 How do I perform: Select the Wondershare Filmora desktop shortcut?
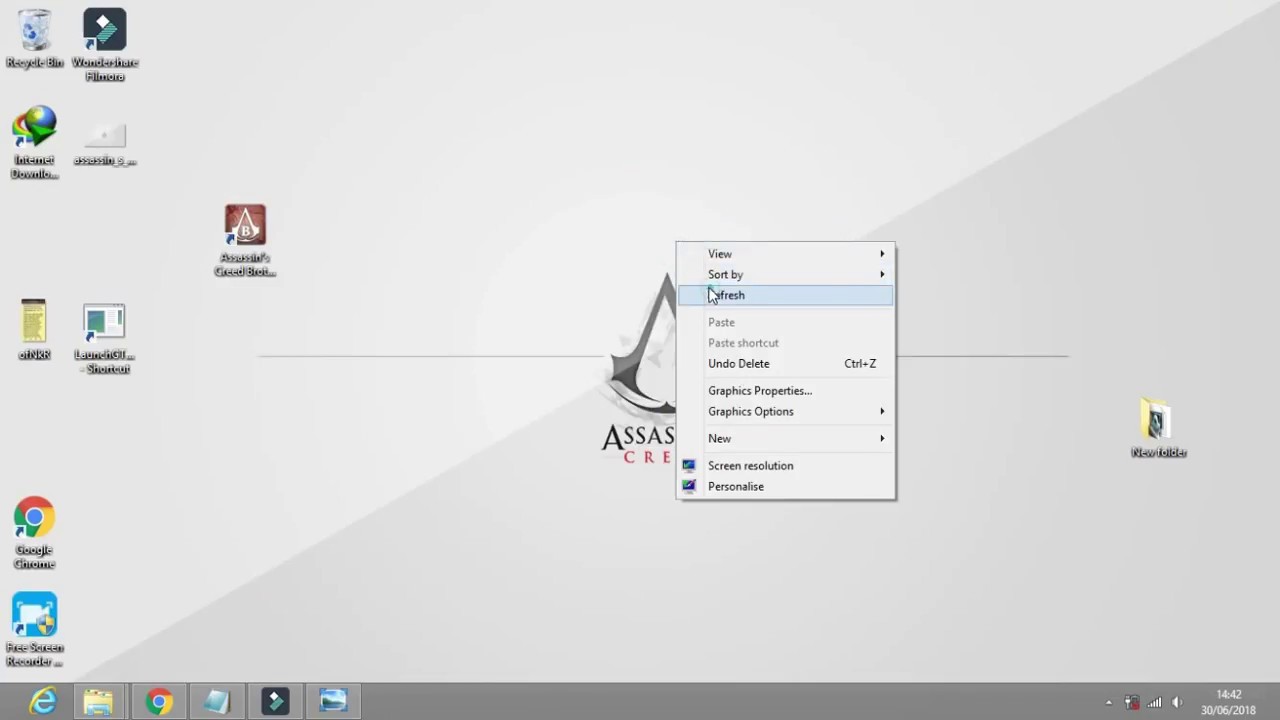(105, 44)
